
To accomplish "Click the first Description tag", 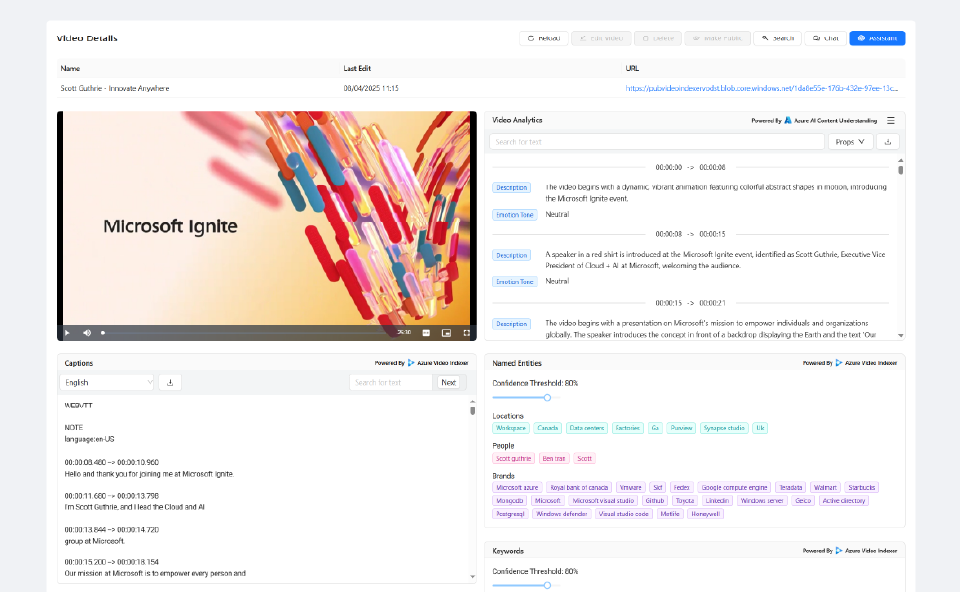I will [x=512, y=188].
